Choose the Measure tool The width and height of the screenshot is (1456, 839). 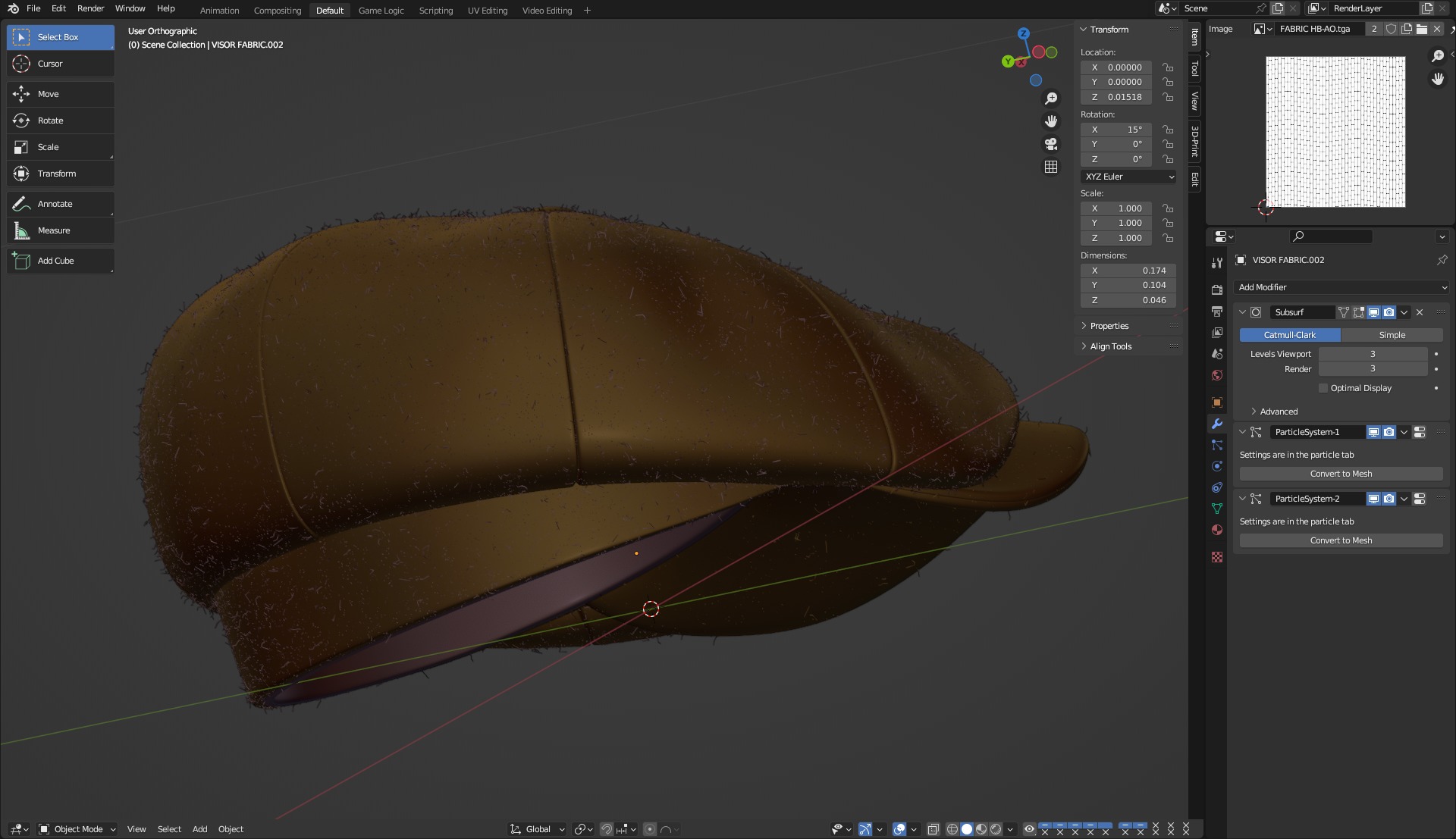pos(61,230)
